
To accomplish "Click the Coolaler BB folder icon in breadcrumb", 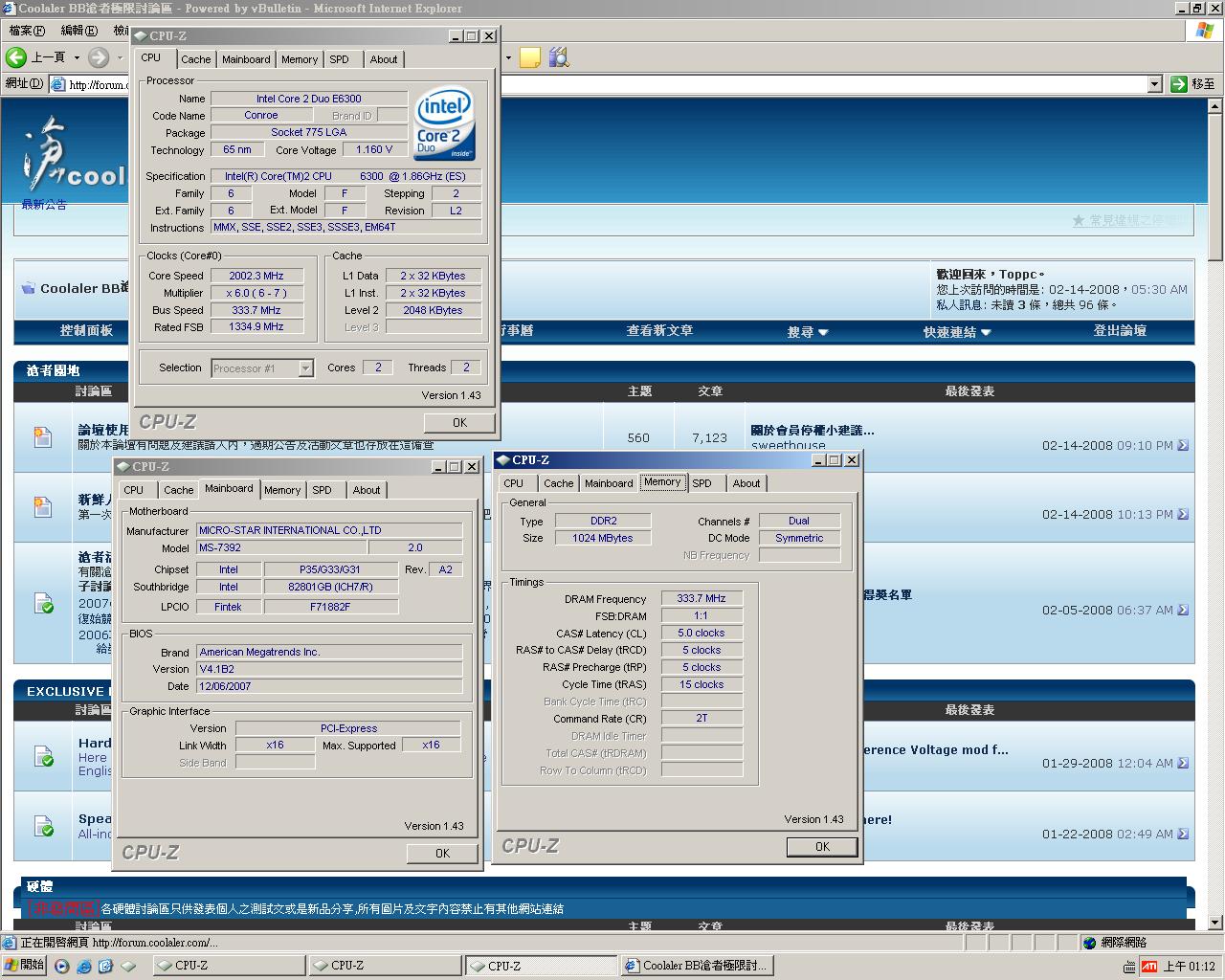I will (x=28, y=288).
